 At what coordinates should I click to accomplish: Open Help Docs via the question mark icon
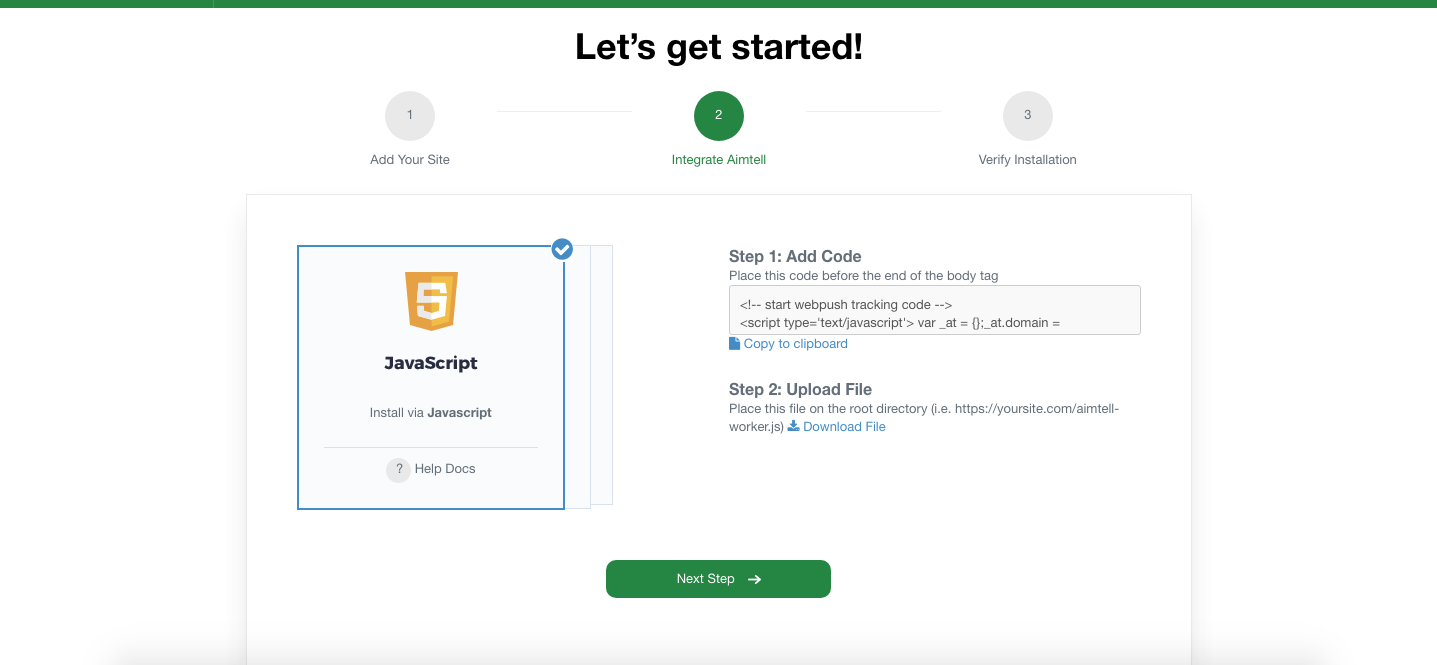pyautogui.click(x=399, y=469)
